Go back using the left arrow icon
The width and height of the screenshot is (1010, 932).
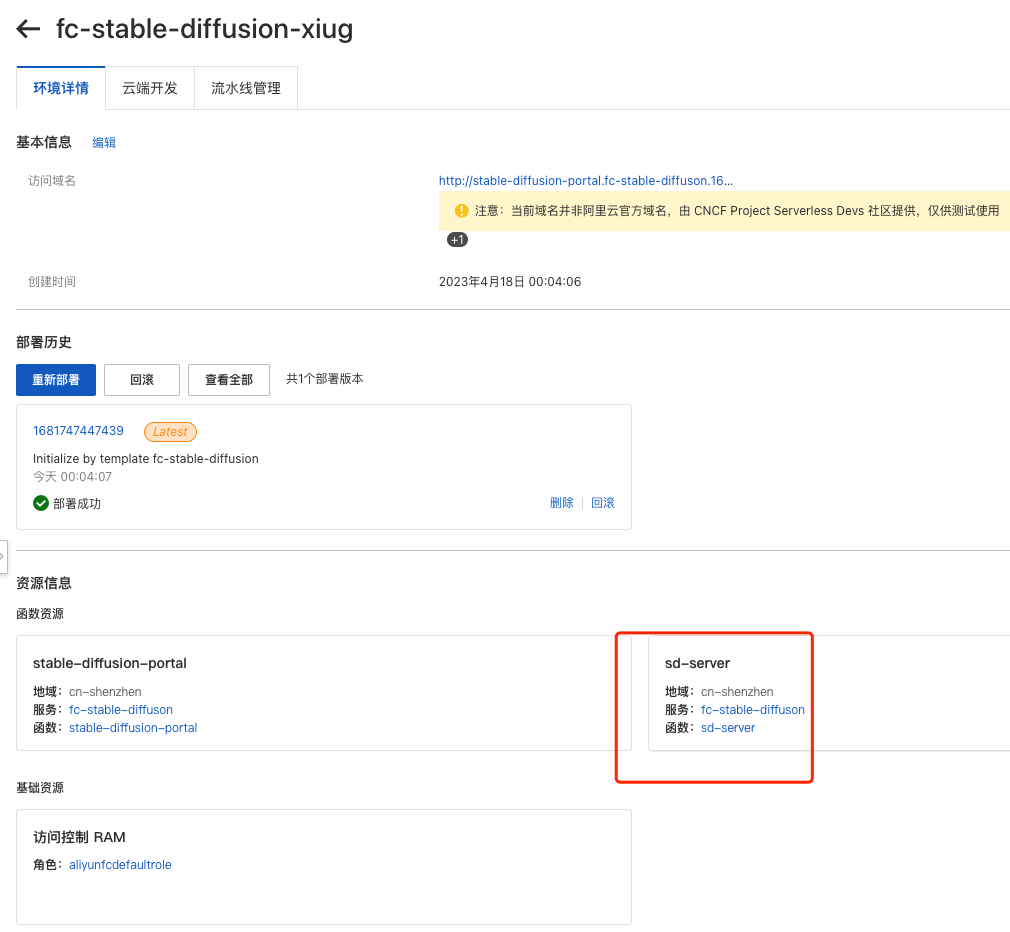pos(28,29)
